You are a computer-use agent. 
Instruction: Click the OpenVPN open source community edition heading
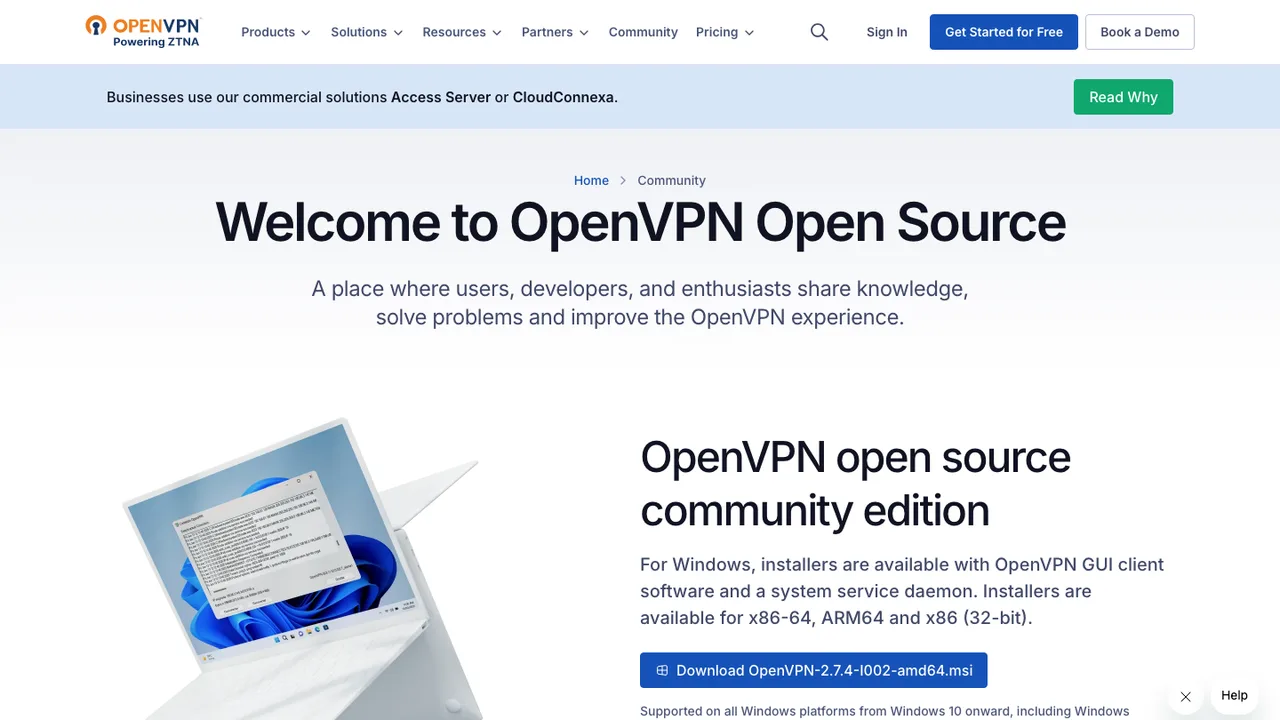[x=855, y=484]
